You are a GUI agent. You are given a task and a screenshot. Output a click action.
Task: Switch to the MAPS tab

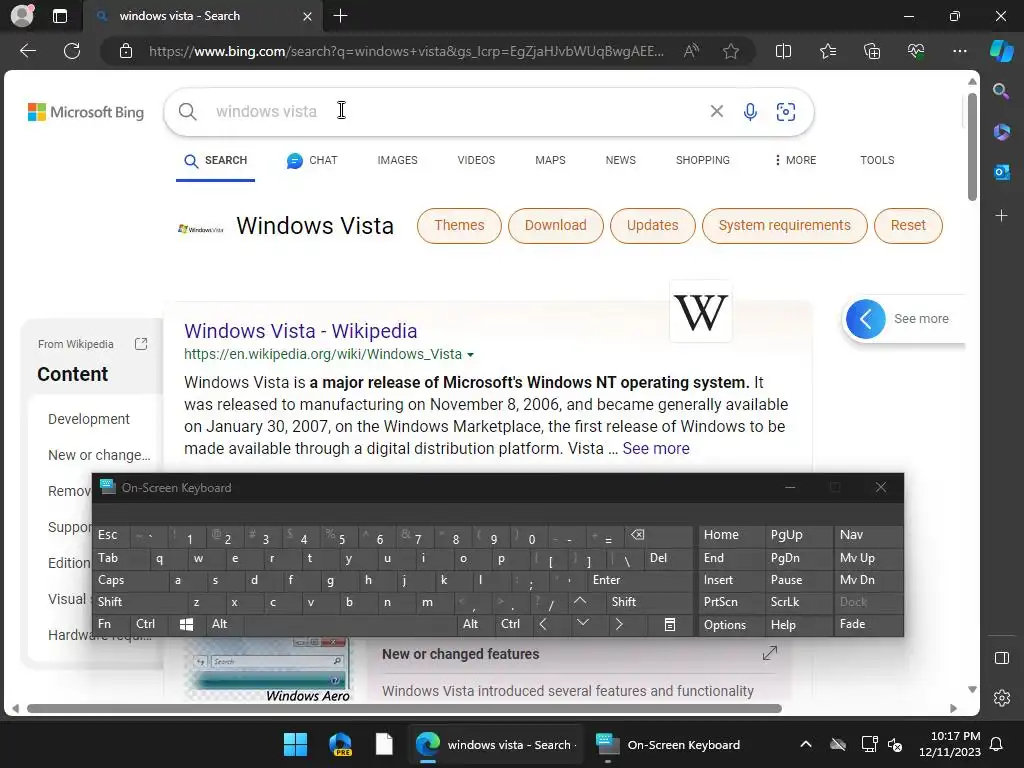[551, 160]
